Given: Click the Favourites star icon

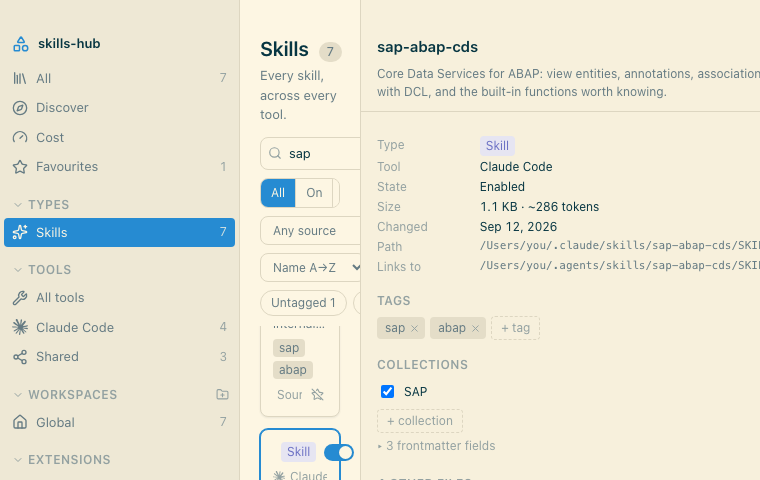Looking at the screenshot, I should (20, 167).
